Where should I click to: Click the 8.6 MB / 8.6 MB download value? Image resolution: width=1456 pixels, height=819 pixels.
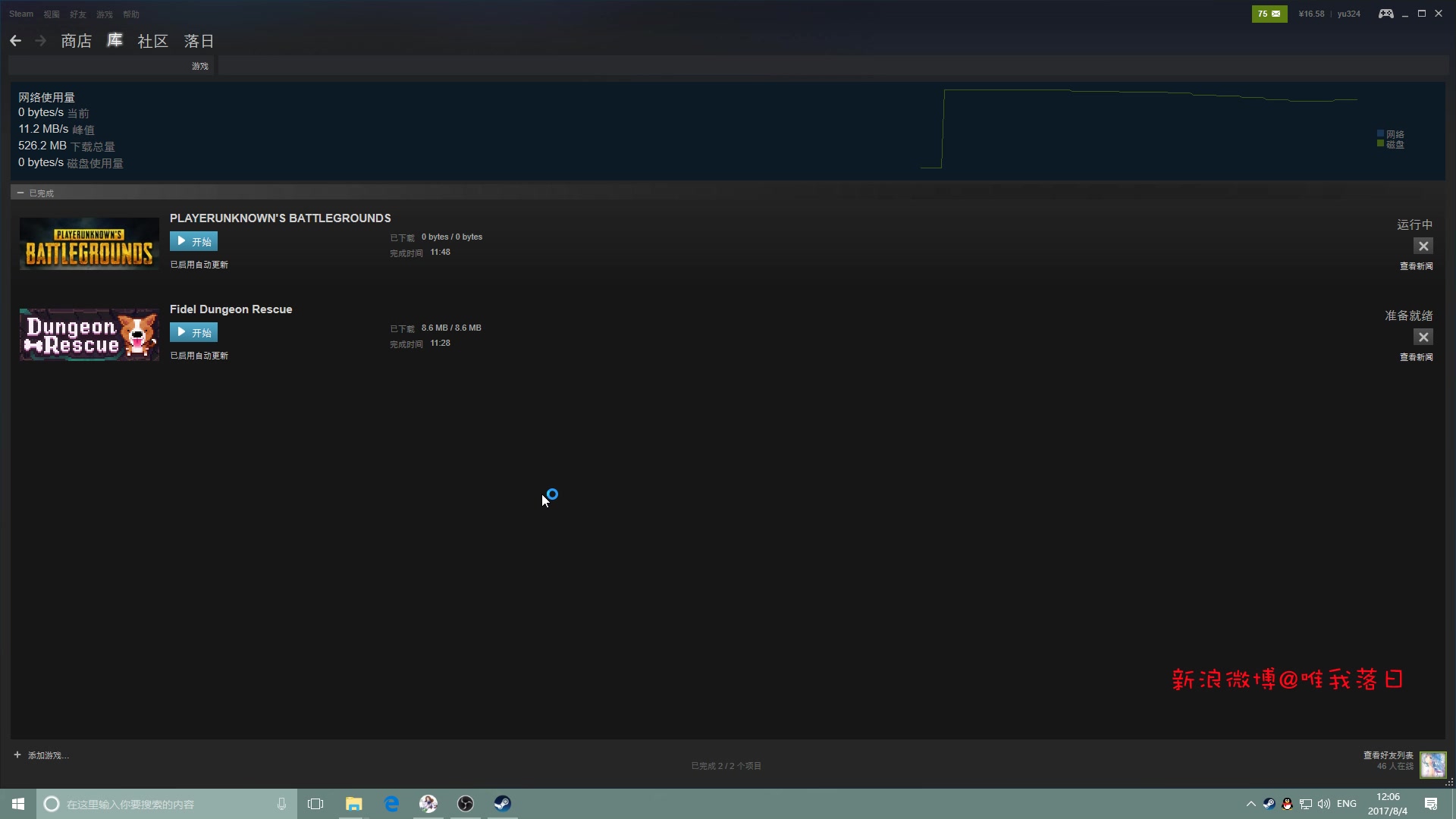tap(451, 328)
